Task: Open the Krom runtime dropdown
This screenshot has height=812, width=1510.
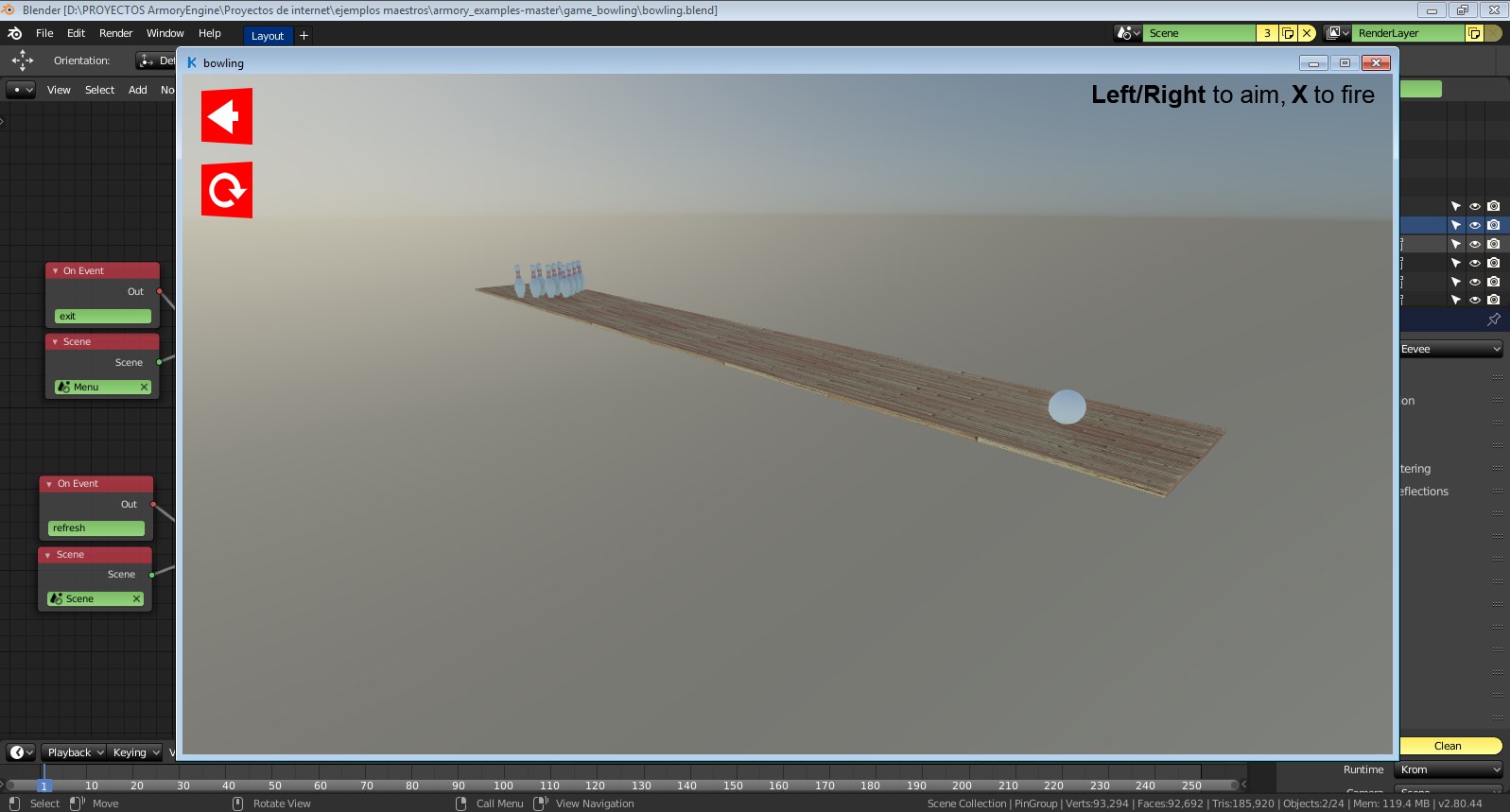Action: (x=1449, y=769)
